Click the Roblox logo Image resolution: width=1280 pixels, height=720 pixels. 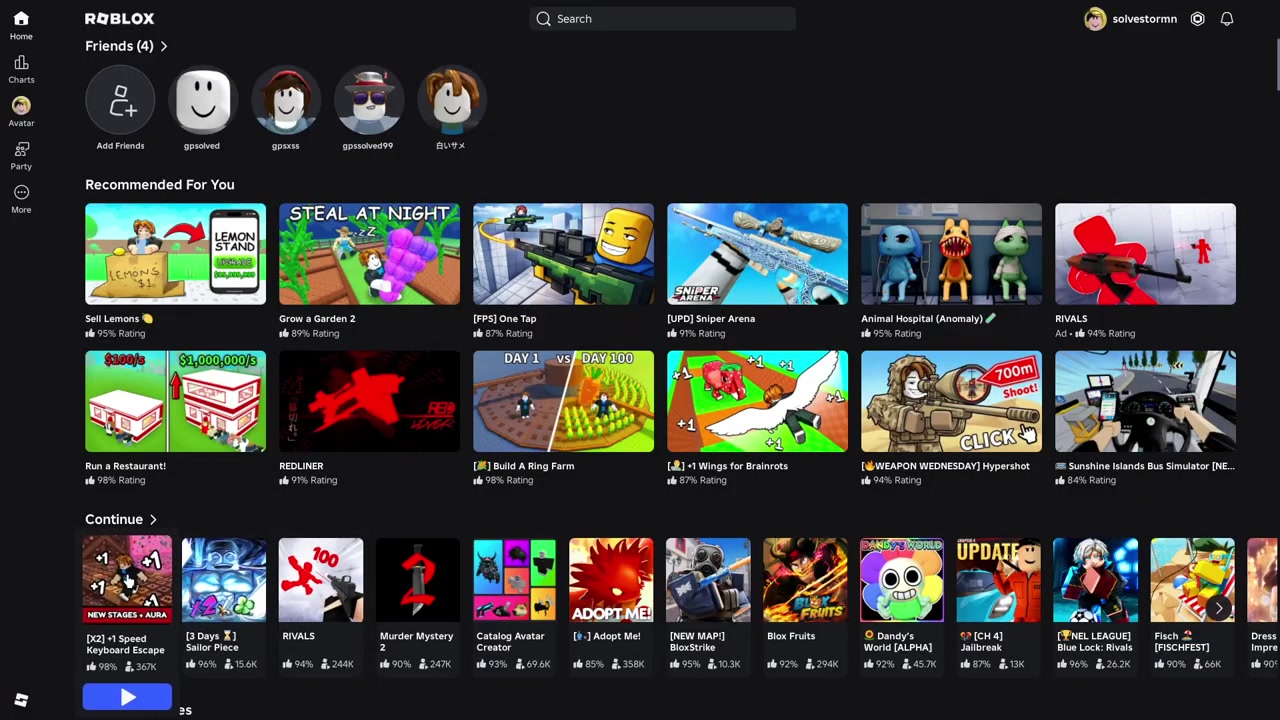(x=119, y=18)
